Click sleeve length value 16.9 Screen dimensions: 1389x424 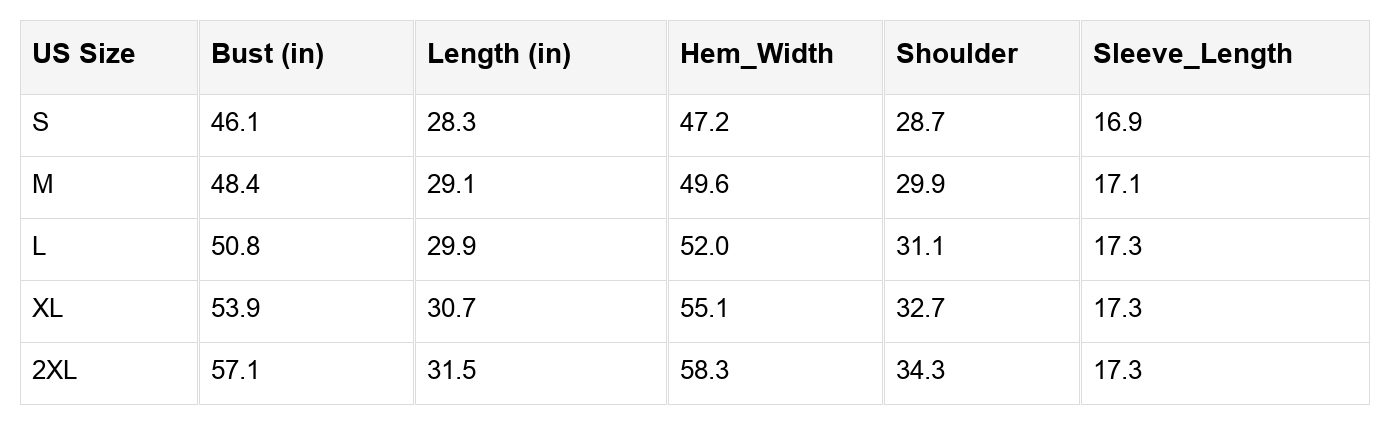[1117, 123]
